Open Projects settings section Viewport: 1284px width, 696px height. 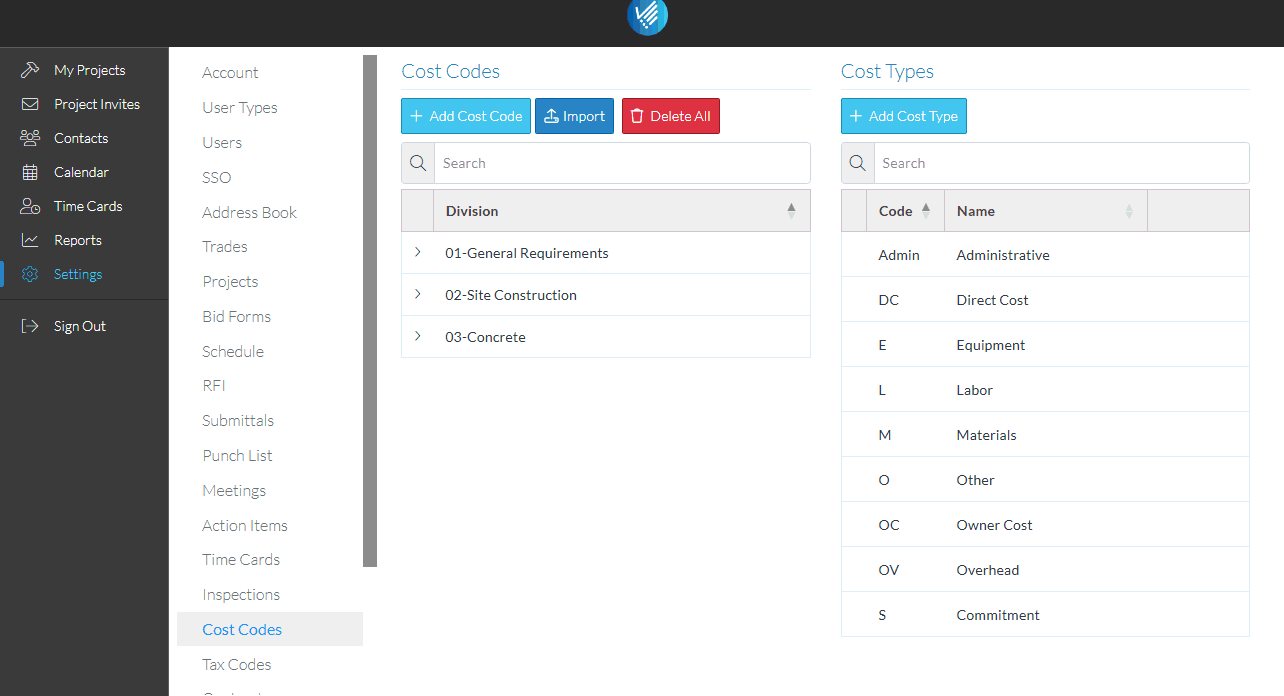[230, 282]
